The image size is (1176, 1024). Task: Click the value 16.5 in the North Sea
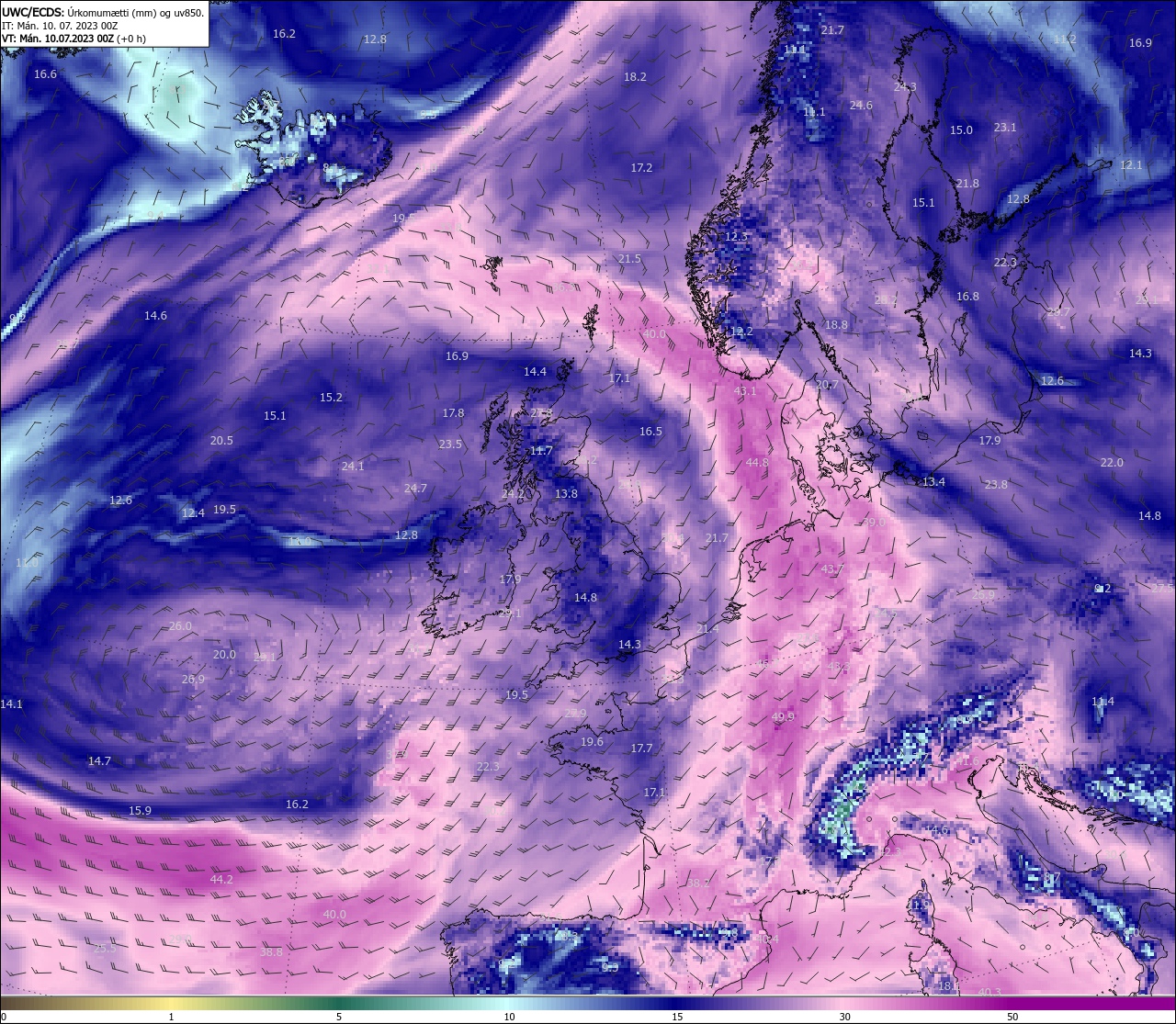[650, 432]
